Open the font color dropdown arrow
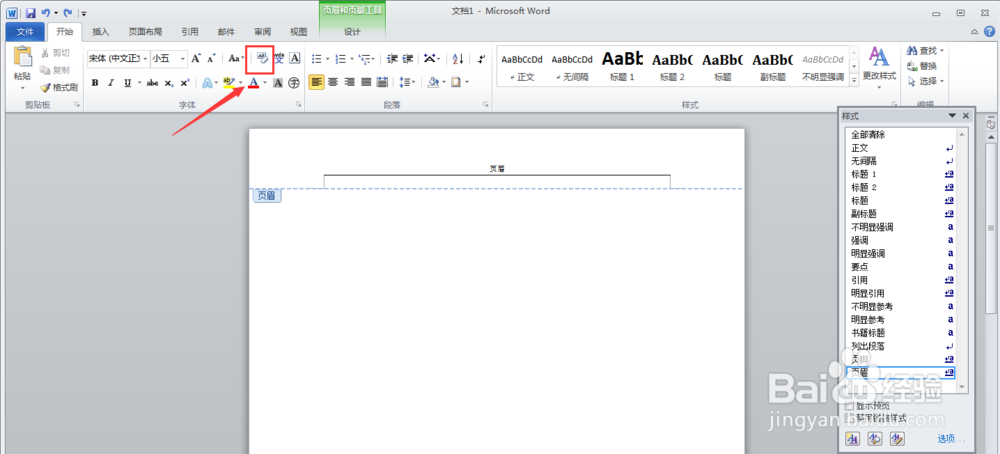This screenshot has height=454, width=1000. [x=265, y=82]
